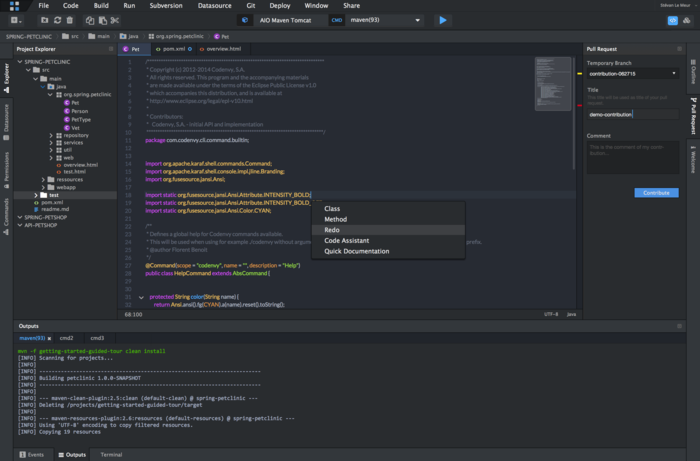The height and width of the screenshot is (461, 700).
Task: Open the Datasource side panel
Action: 6,120
